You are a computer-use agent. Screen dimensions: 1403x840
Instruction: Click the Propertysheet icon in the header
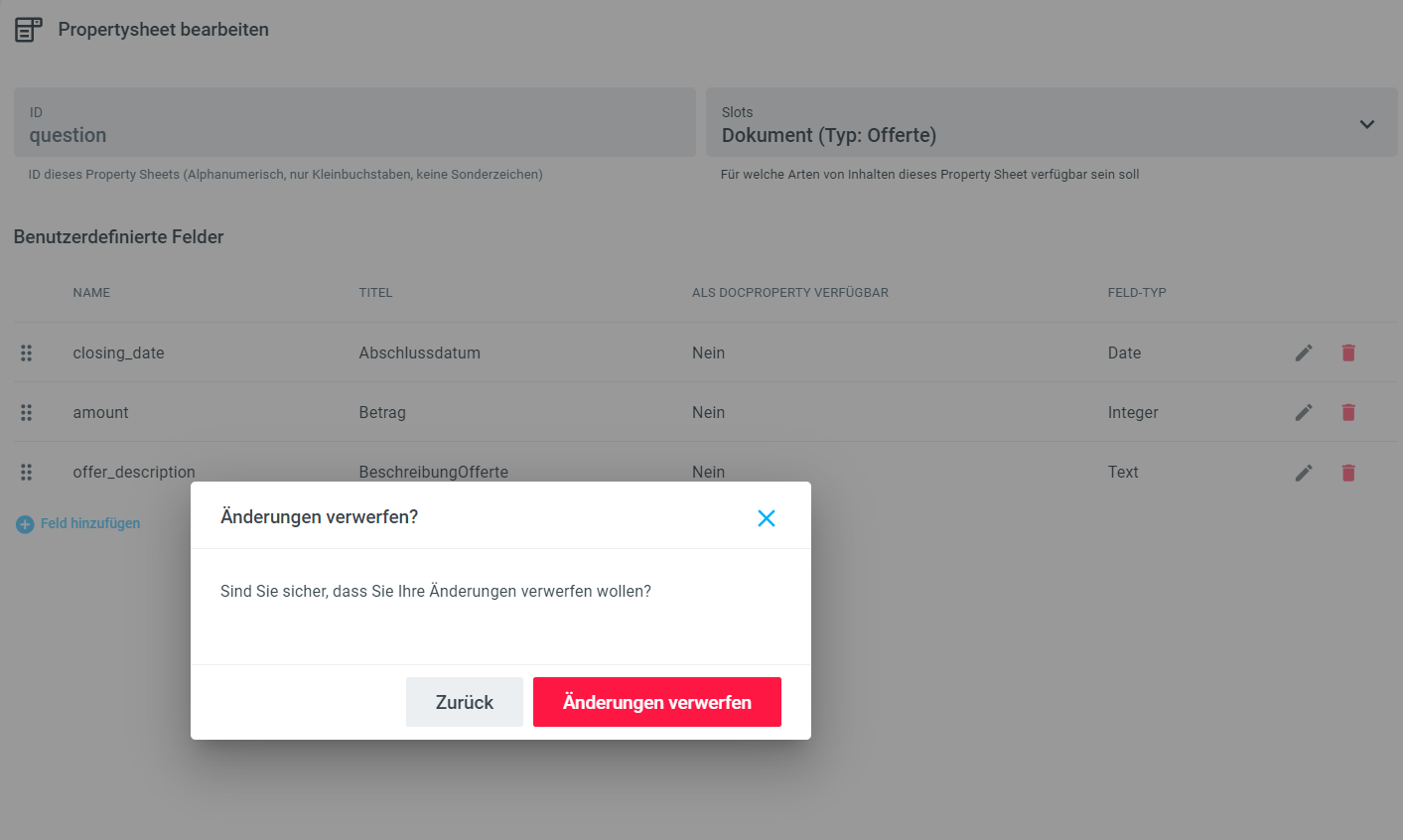28,30
